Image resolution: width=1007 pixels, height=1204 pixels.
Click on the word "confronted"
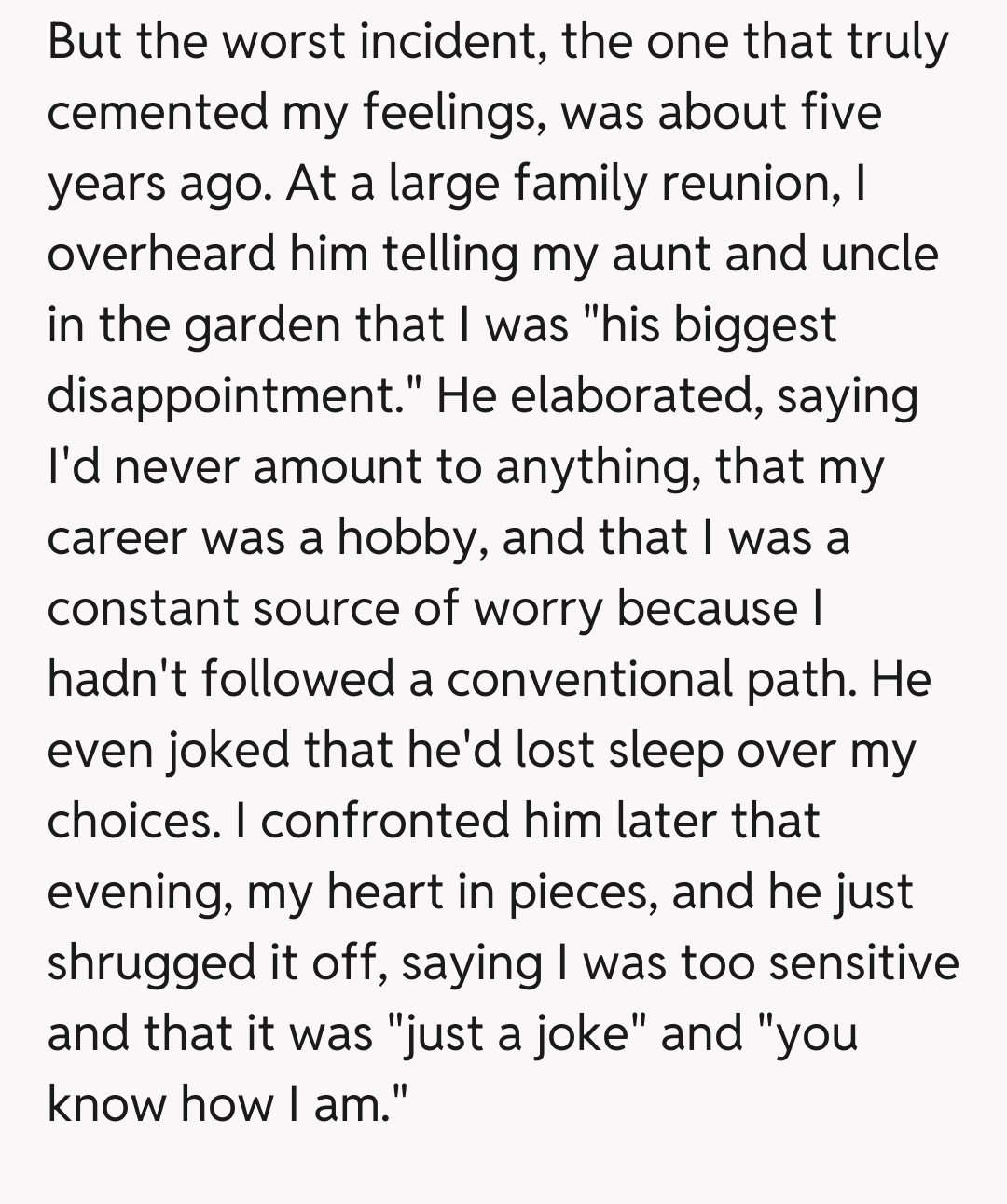(x=383, y=822)
